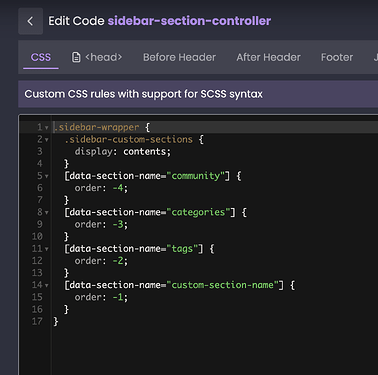This screenshot has height=375, width=378.
Task: Select the Before Header tab
Action: [179, 57]
